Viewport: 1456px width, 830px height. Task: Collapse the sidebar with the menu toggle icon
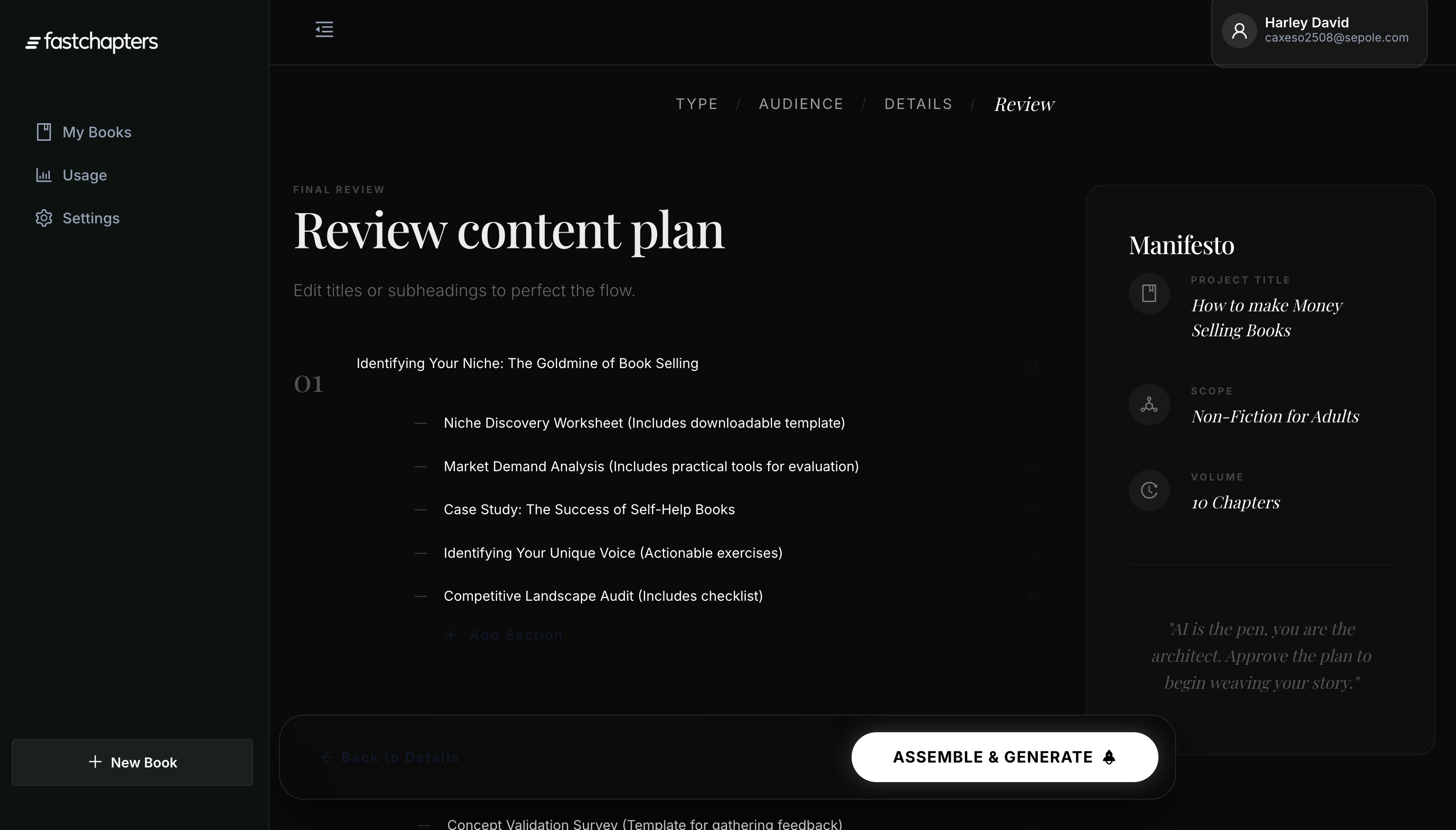tap(324, 29)
